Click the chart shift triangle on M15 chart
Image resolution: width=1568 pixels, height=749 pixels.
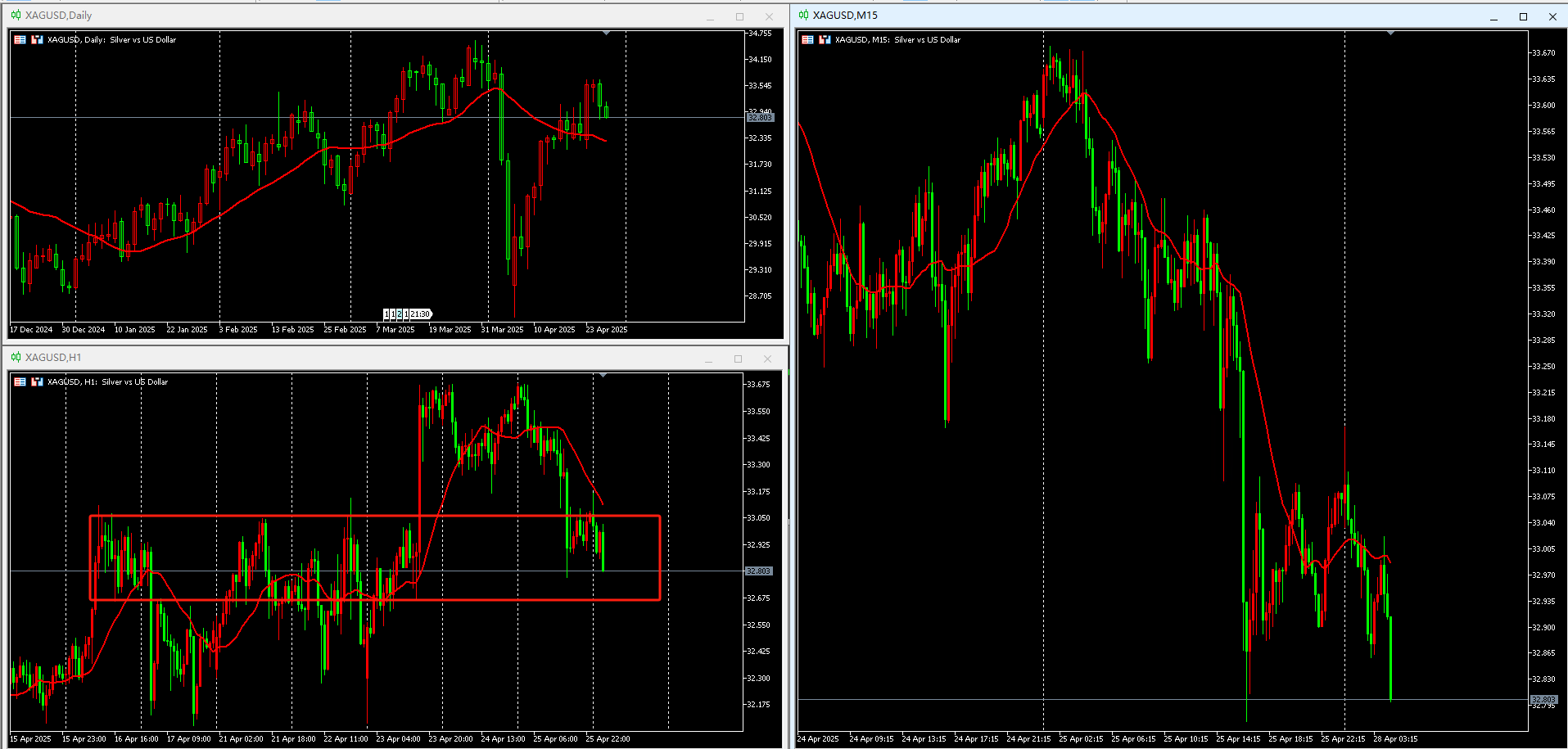[1390, 33]
